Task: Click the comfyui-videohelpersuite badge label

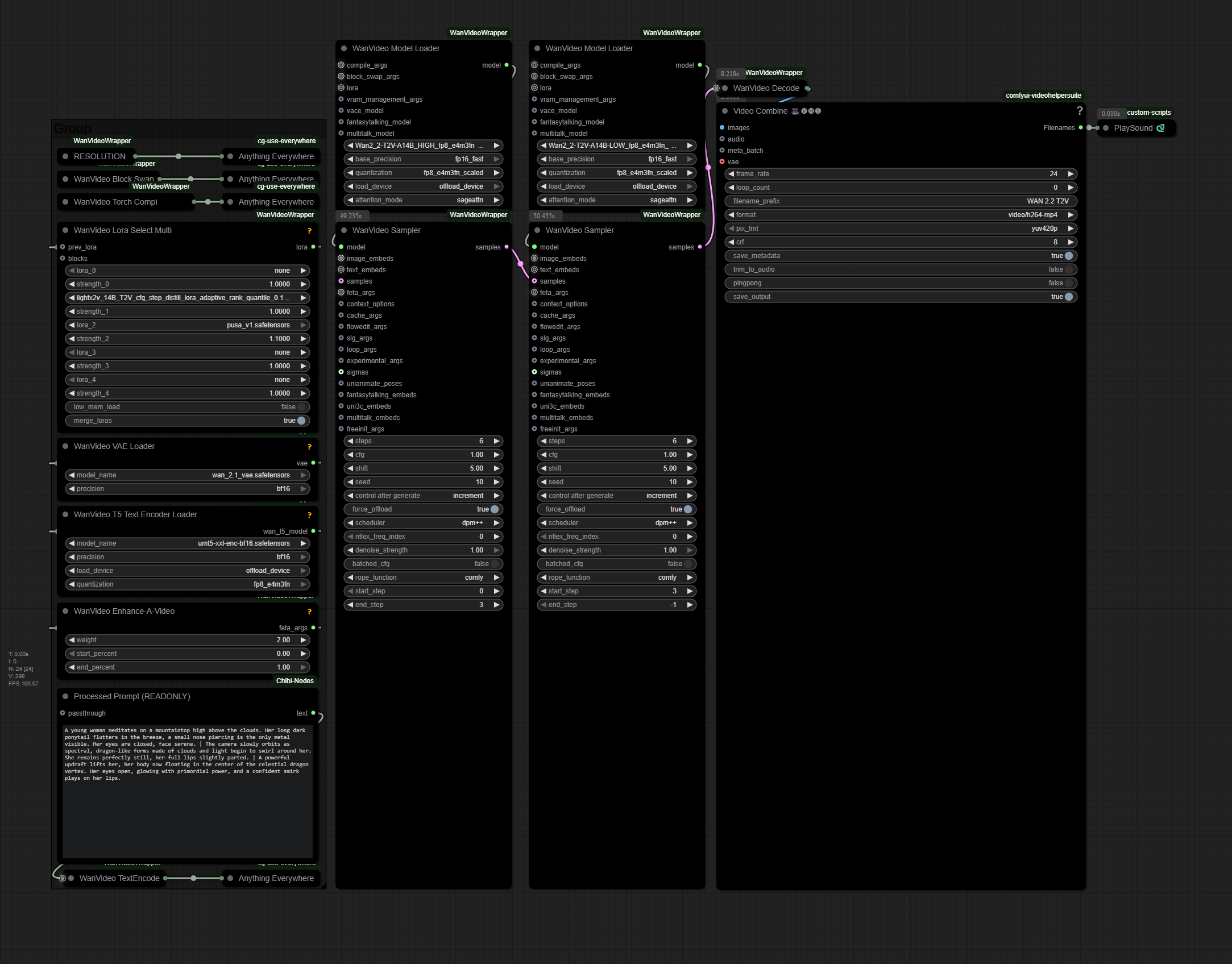Action: pos(1043,95)
